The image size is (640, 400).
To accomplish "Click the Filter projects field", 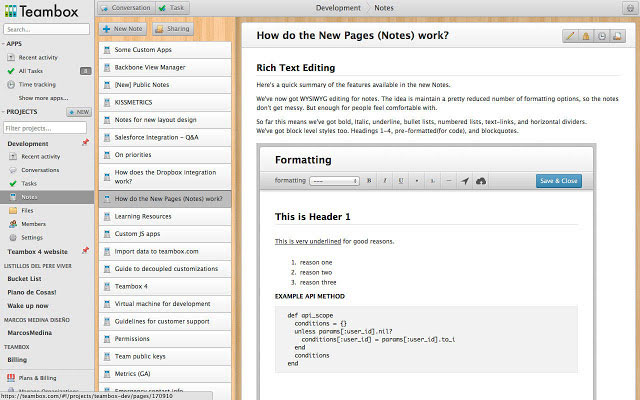I will pos(45,128).
